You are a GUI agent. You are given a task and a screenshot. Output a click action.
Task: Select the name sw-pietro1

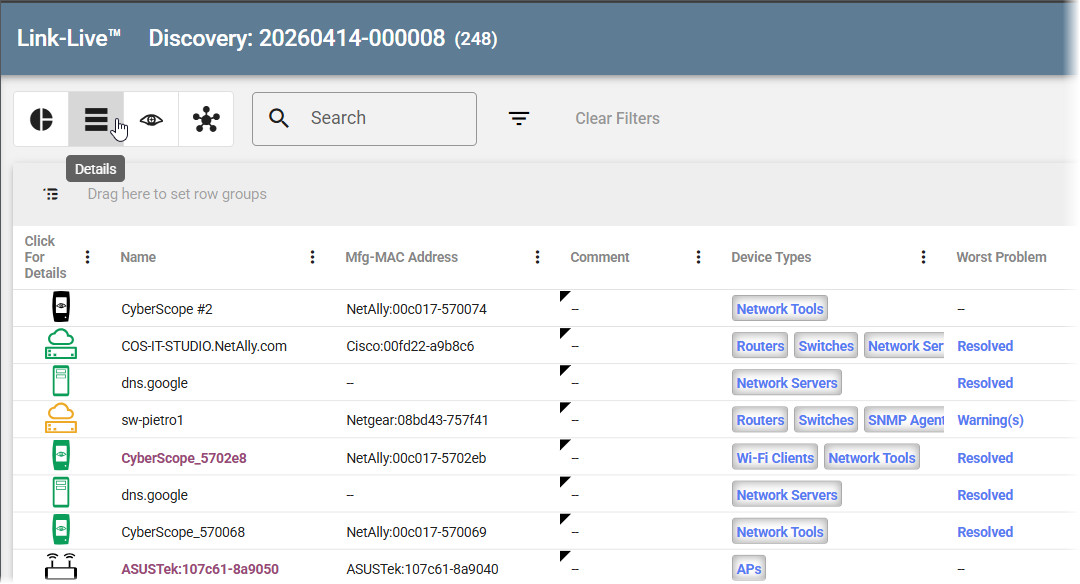152,420
